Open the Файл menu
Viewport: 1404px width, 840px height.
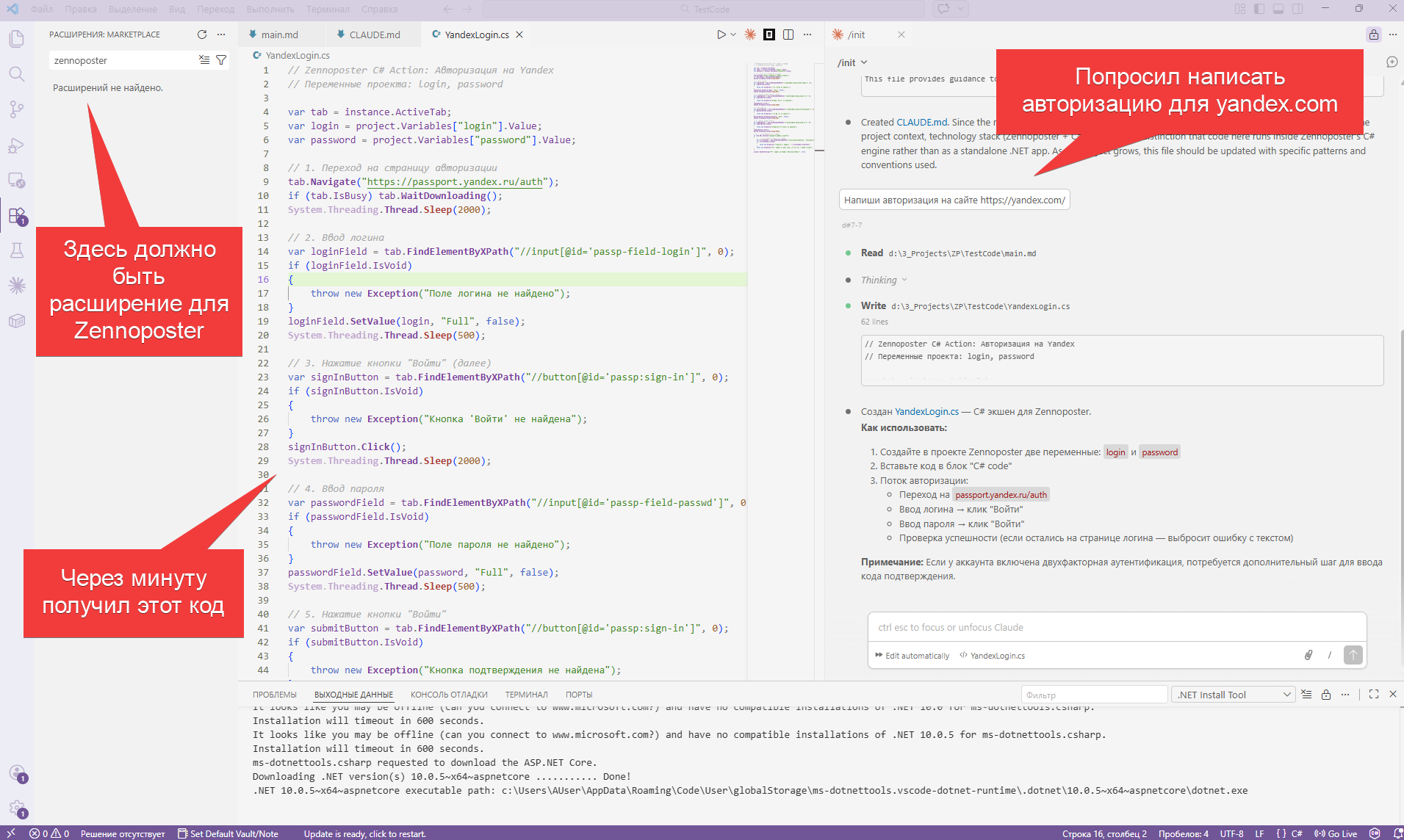tap(42, 9)
